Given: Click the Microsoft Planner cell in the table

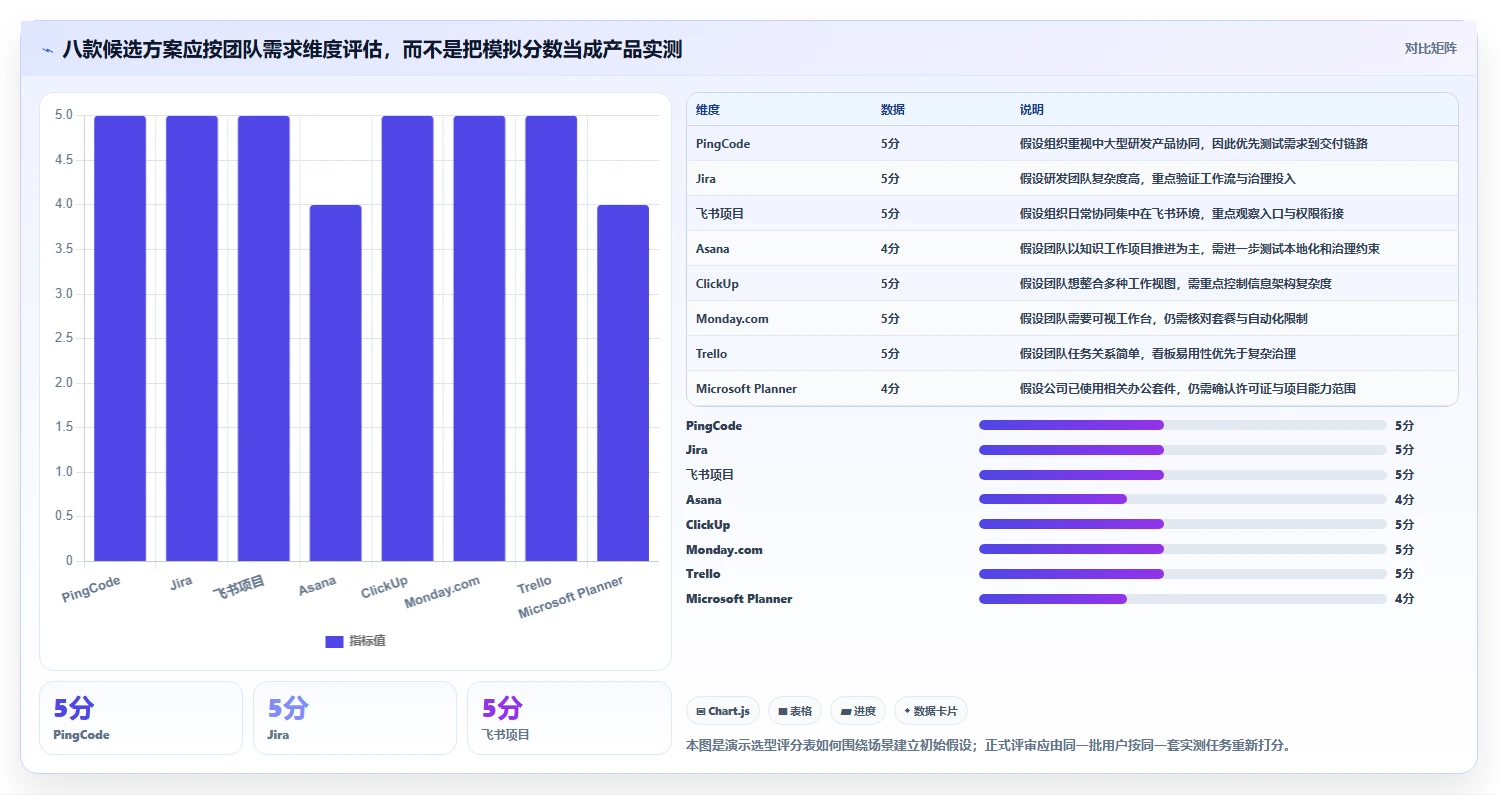Looking at the screenshot, I should coord(746,389).
